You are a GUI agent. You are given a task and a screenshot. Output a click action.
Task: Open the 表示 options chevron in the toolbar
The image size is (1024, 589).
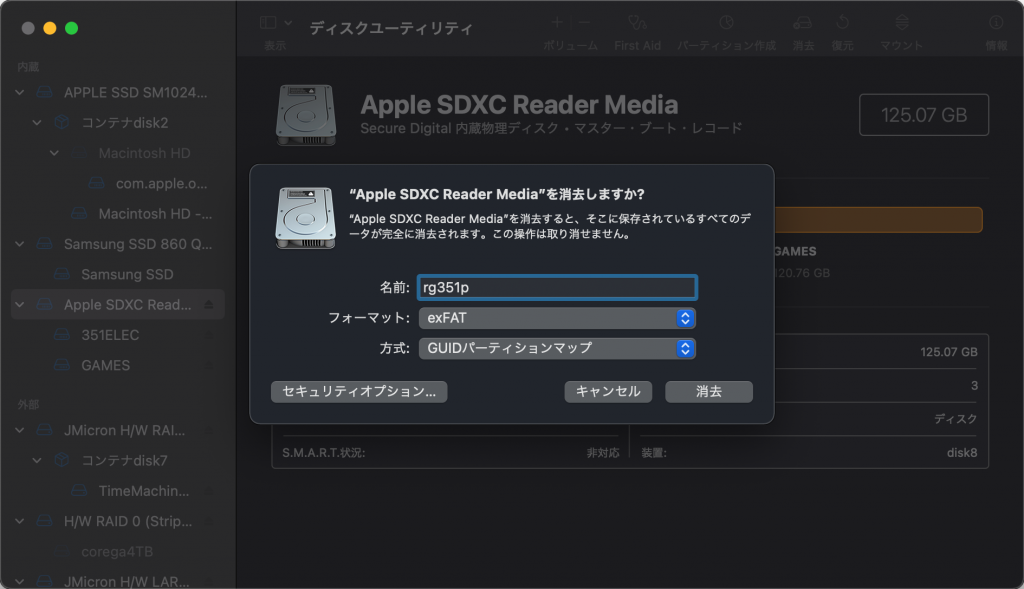point(288,23)
